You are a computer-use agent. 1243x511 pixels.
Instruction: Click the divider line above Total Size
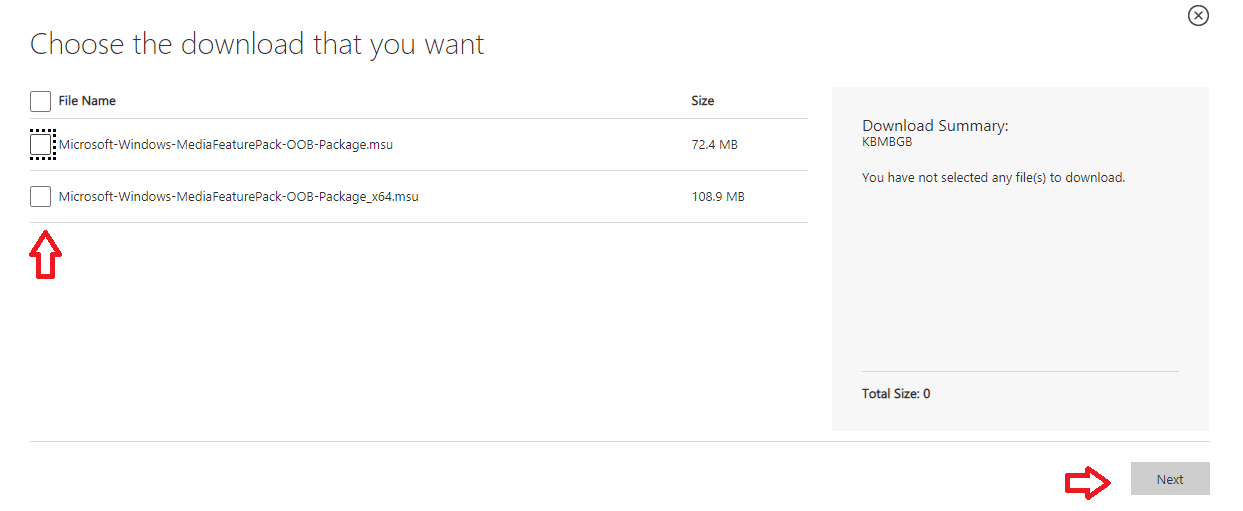(x=1020, y=371)
